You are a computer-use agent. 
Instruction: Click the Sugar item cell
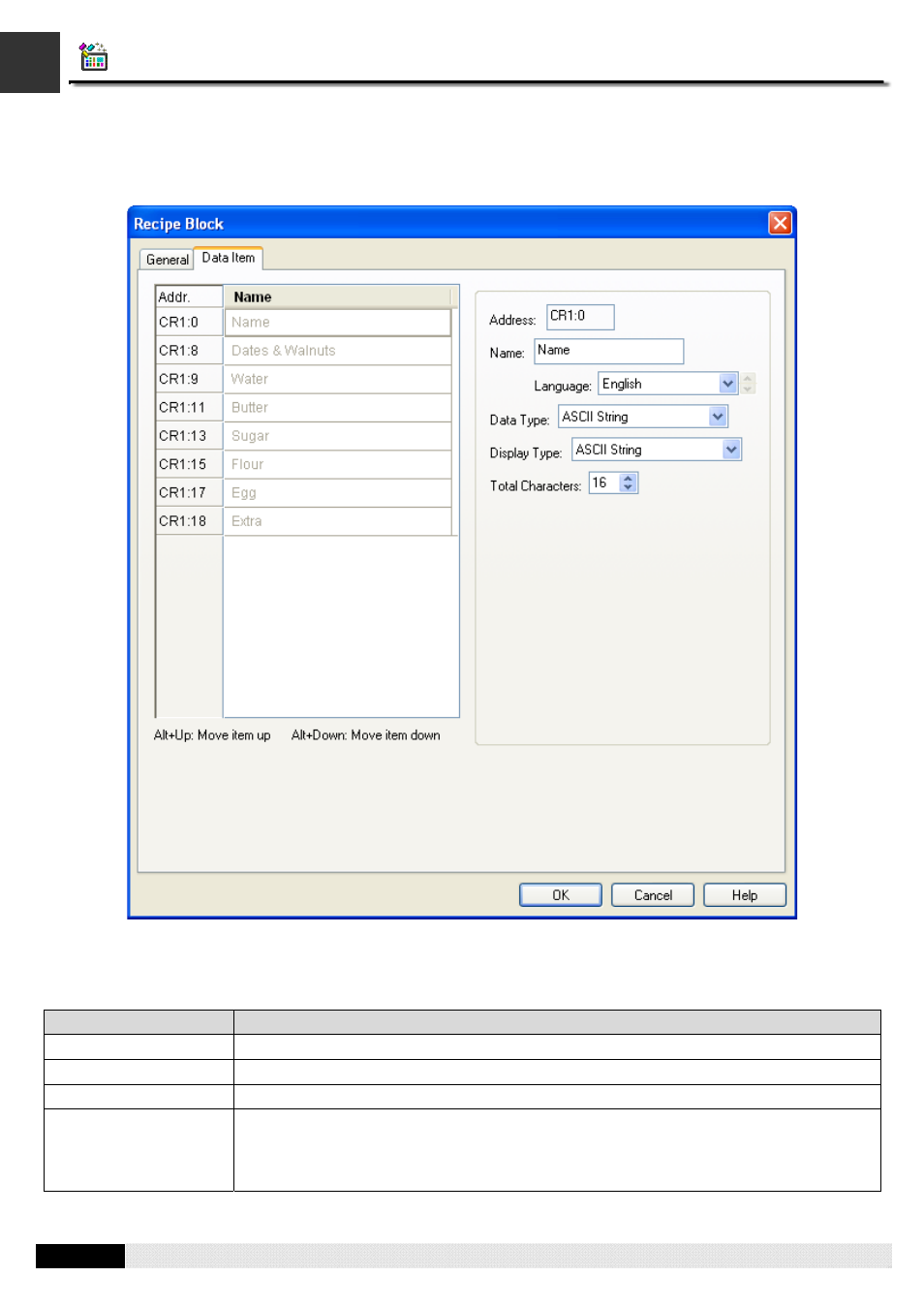(338, 436)
